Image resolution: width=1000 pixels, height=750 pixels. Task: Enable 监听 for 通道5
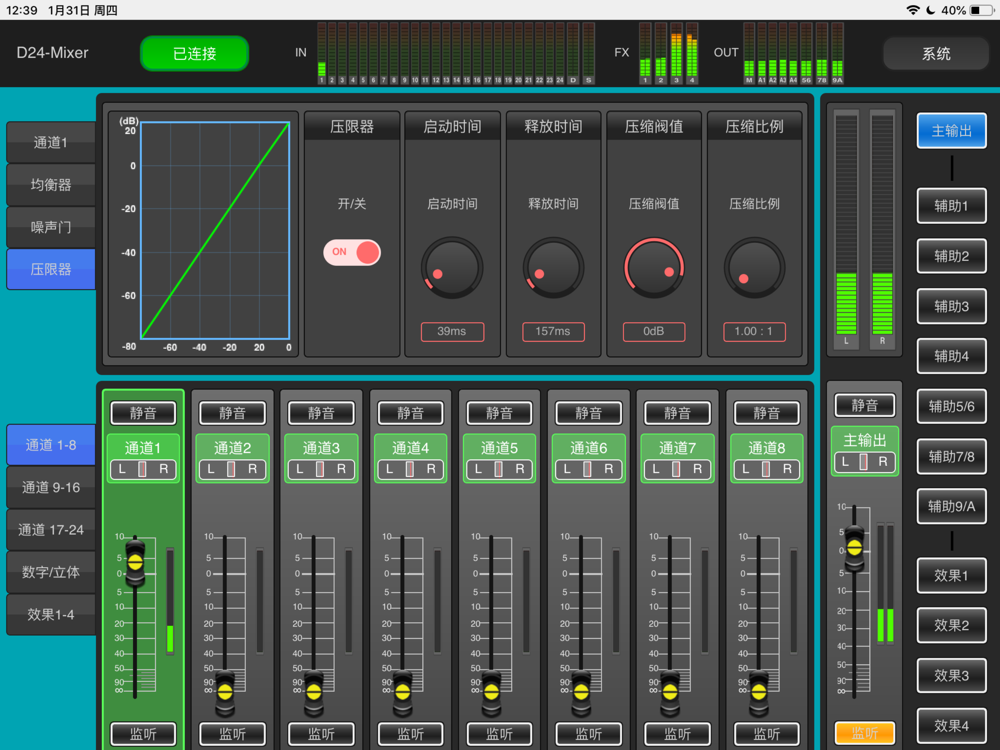(499, 734)
